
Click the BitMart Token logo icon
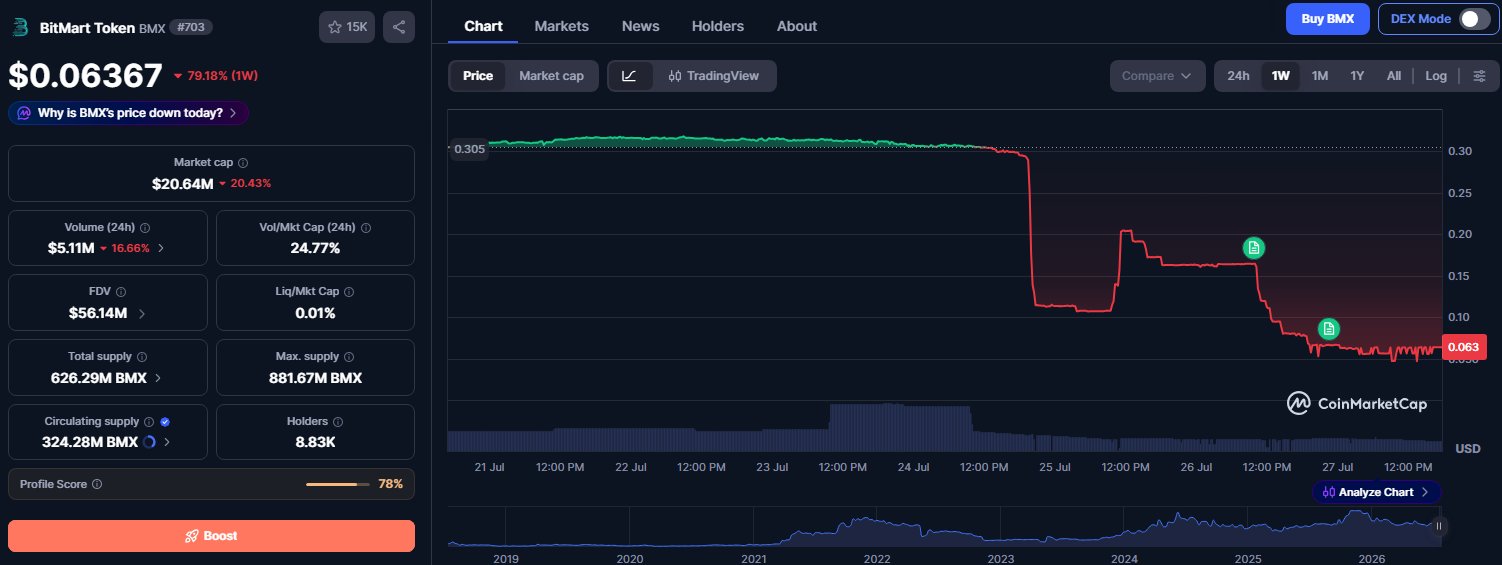click(x=20, y=27)
